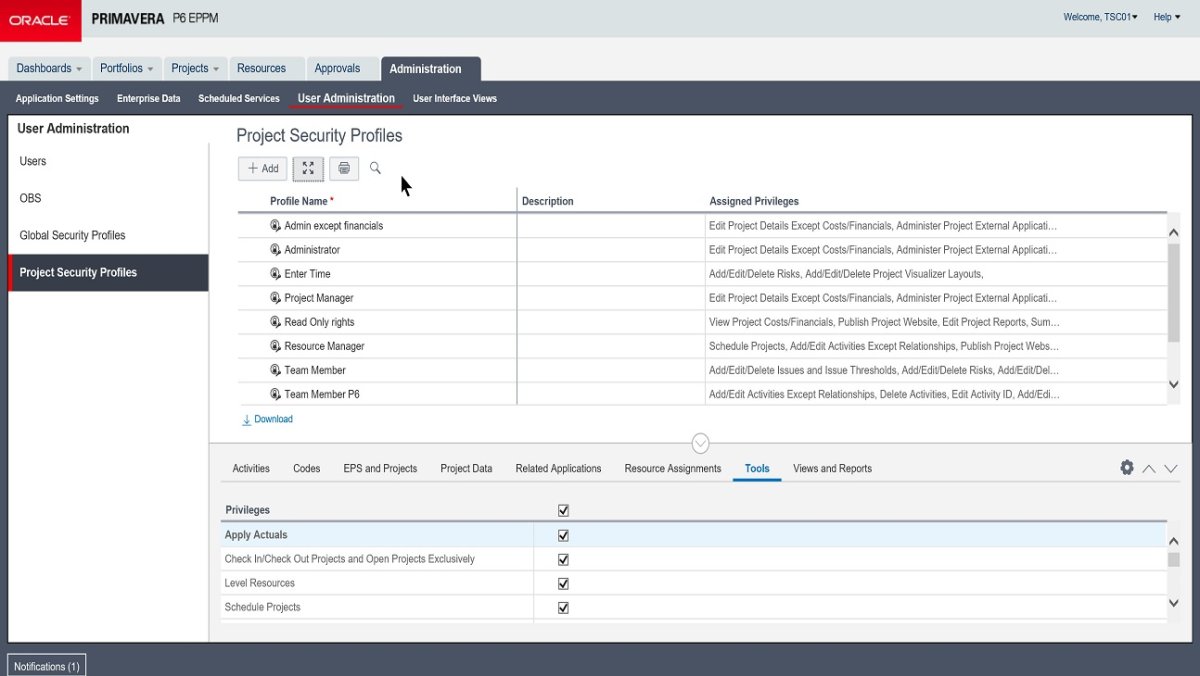Image resolution: width=1200 pixels, height=676 pixels.
Task: Click the expand-to-fullscreen icon next to Add
Action: [308, 168]
